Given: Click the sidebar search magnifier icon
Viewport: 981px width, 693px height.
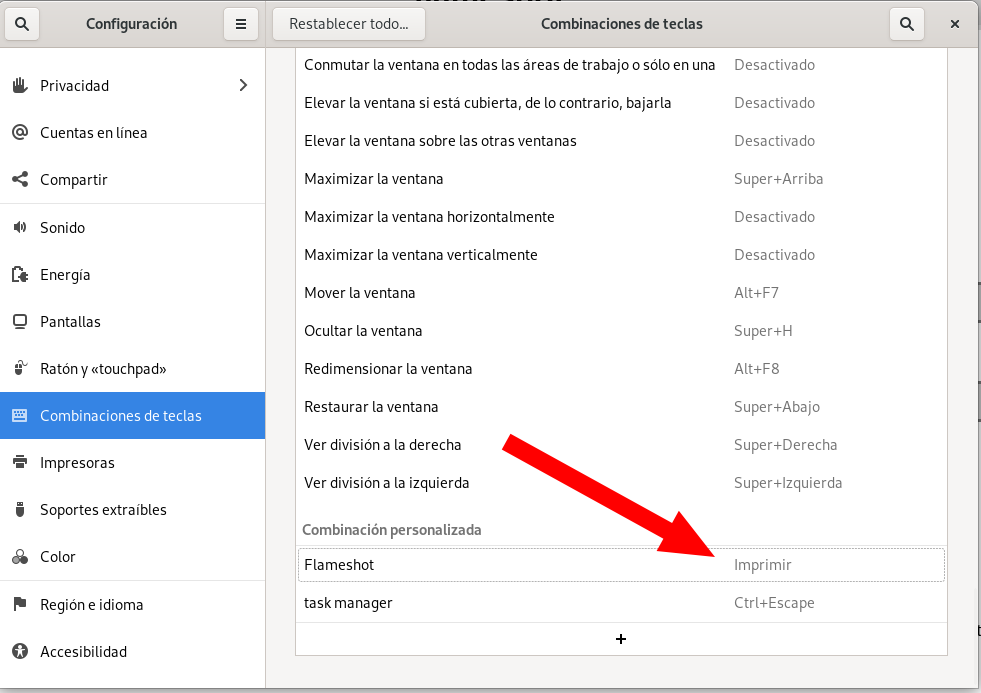Looking at the screenshot, I should click(x=22, y=24).
